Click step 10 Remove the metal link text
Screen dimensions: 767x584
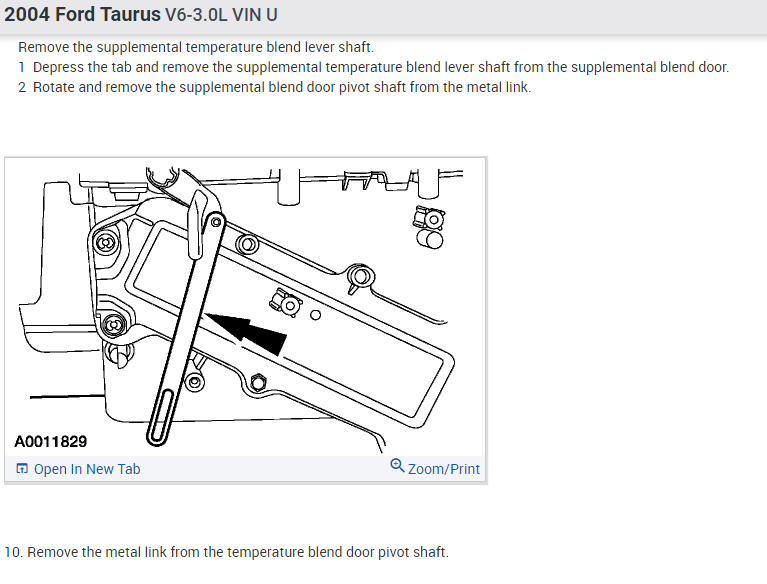point(226,552)
